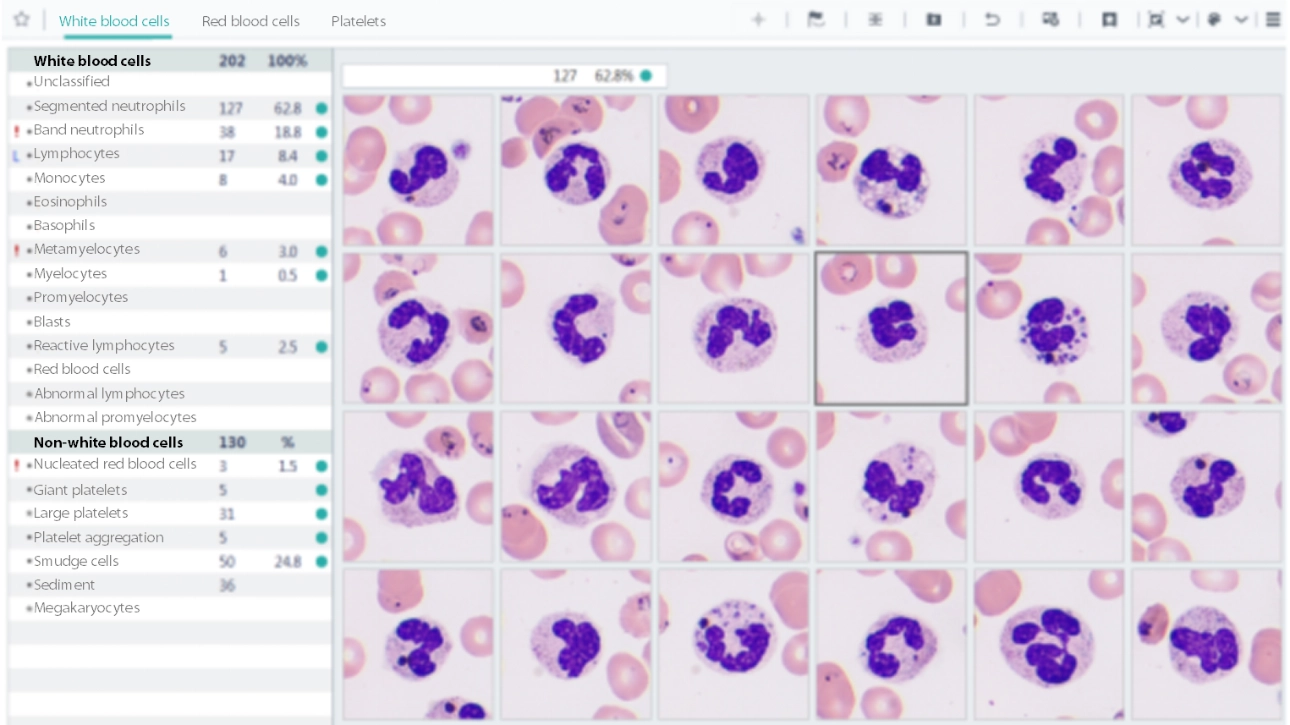This screenshot has width=1290, height=725.
Task: Select Nucleated red blood cells row
Action: point(115,464)
